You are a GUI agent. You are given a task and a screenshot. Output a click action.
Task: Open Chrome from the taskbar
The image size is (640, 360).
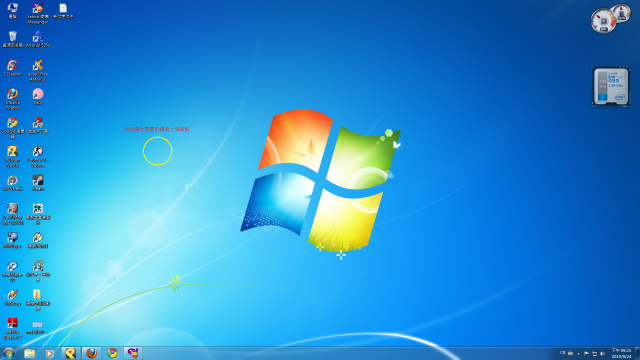112,353
